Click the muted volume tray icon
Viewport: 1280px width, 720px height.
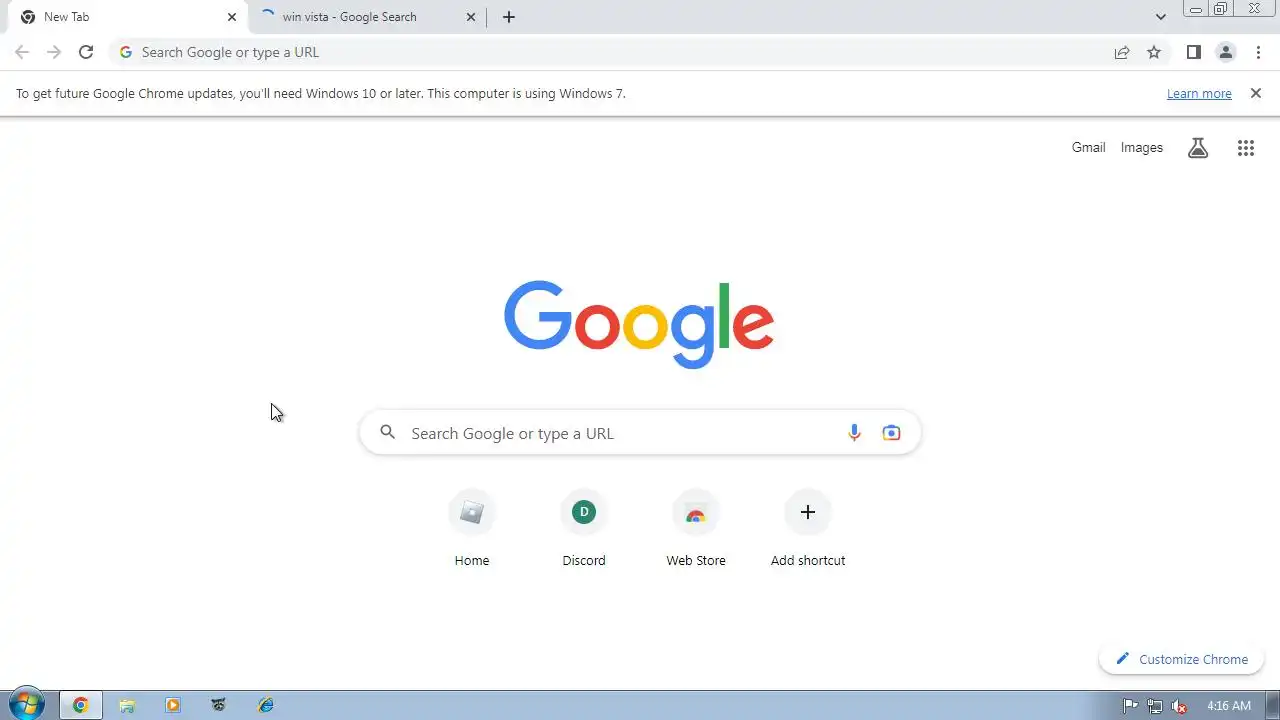point(1179,705)
